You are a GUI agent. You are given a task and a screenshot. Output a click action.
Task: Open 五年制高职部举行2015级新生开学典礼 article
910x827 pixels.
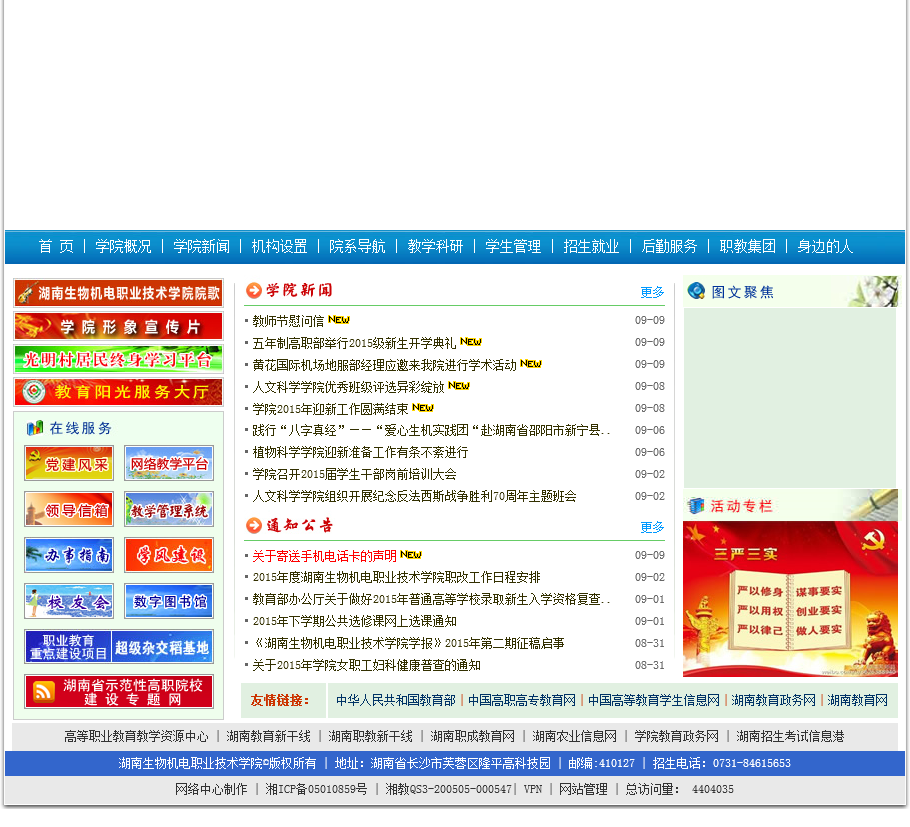click(x=354, y=342)
